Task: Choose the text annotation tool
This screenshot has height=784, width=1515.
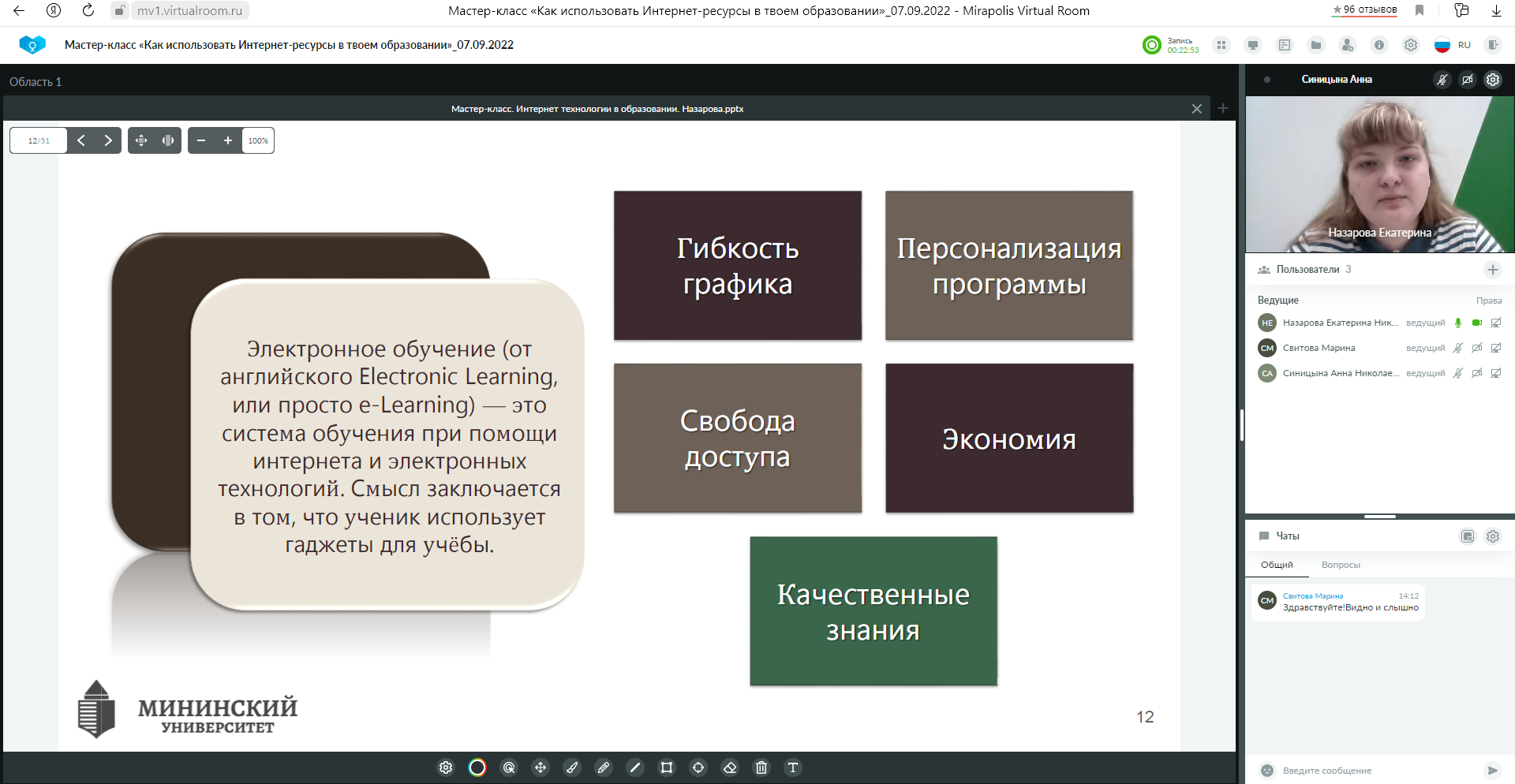Action: 793,767
